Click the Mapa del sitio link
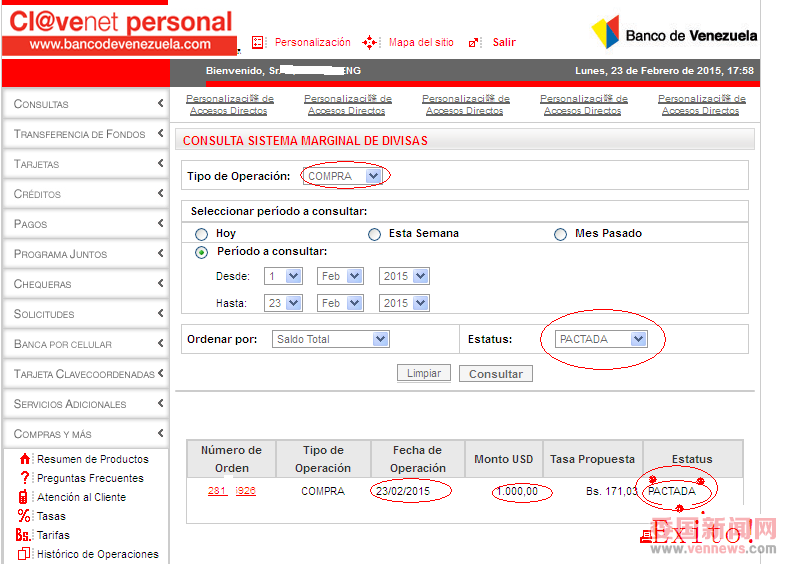This screenshot has width=785, height=564. click(x=422, y=43)
